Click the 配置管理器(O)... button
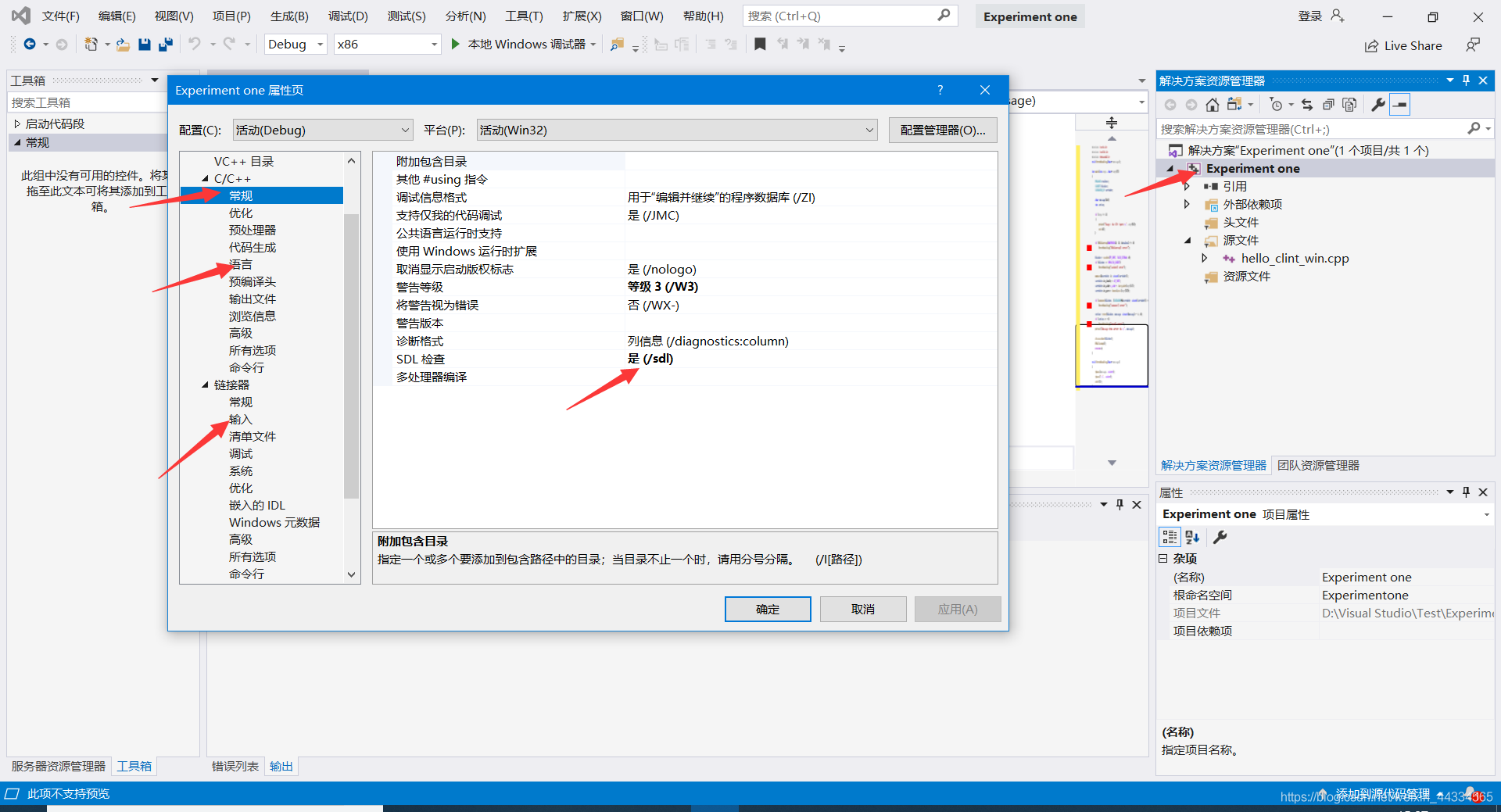This screenshot has width=1501, height=812. [x=943, y=130]
